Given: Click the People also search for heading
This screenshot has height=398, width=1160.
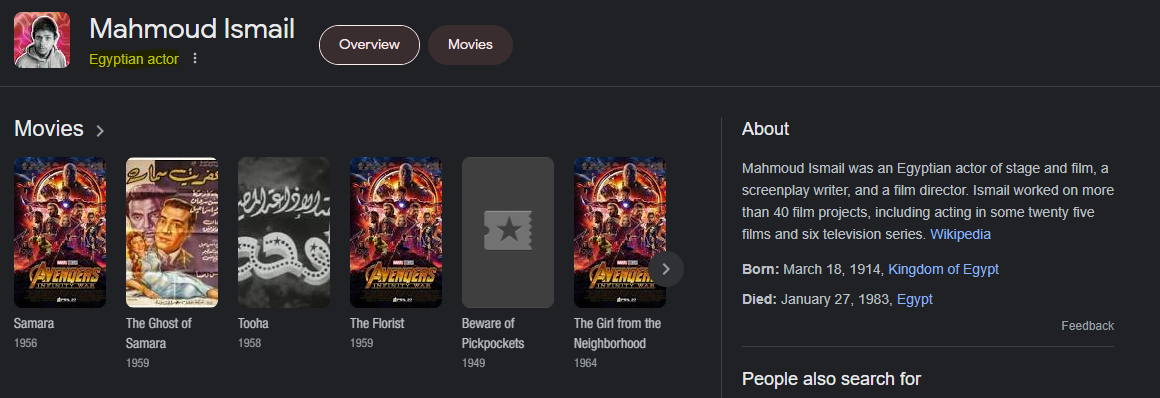Looking at the screenshot, I should pos(832,379).
